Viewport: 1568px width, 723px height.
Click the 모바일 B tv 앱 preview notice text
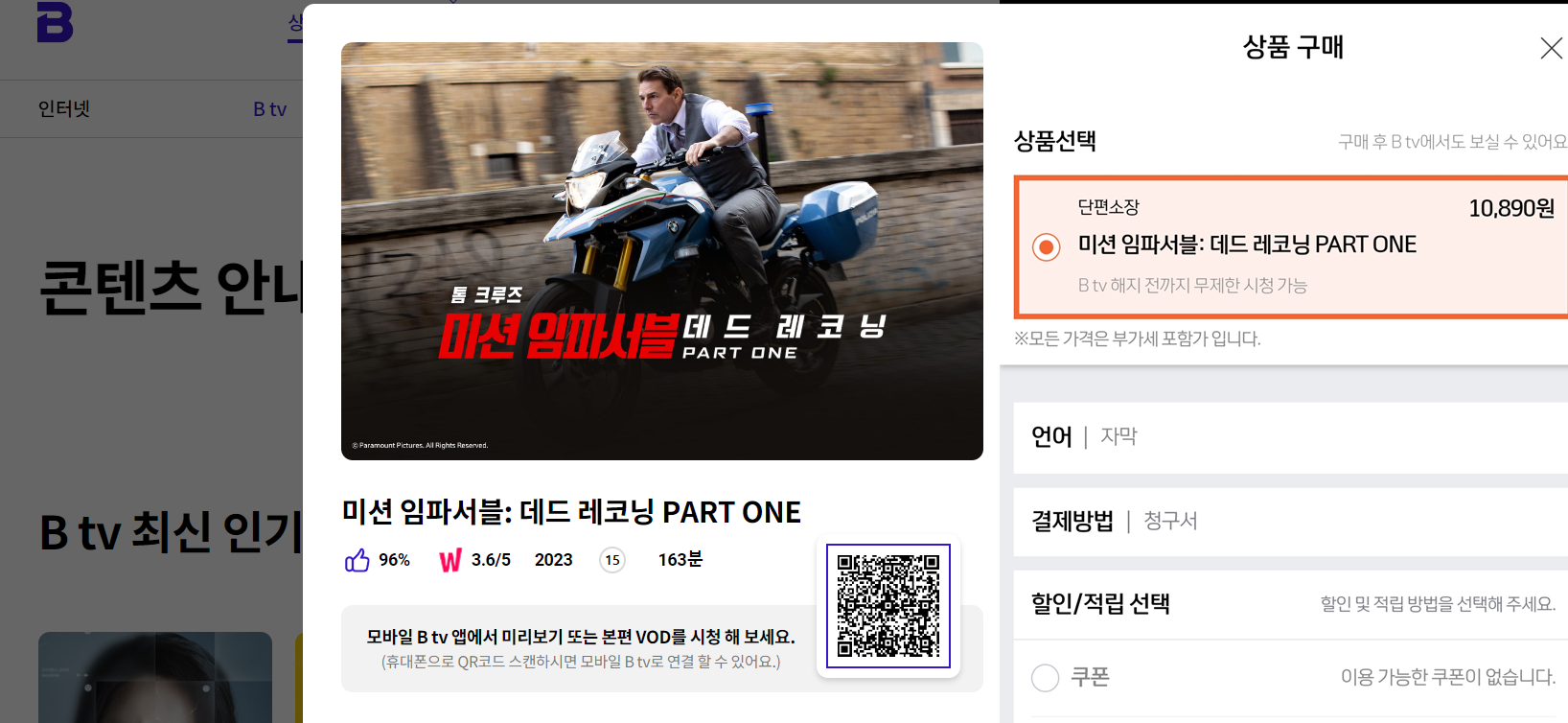[x=581, y=637]
